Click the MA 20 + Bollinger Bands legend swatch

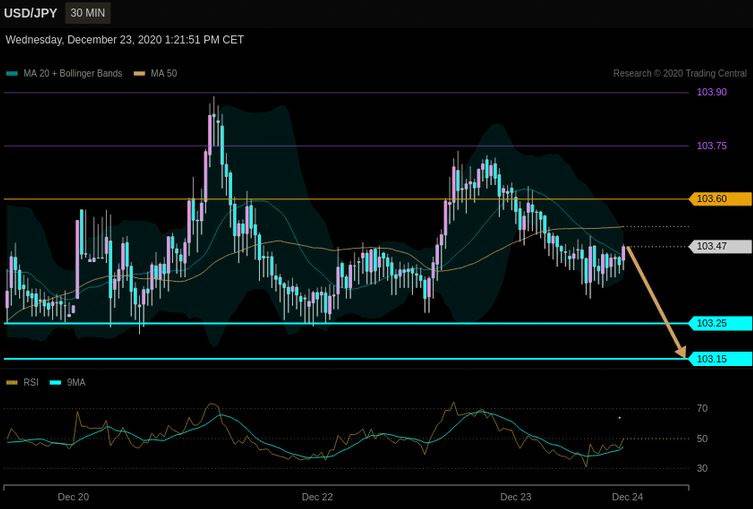point(12,74)
